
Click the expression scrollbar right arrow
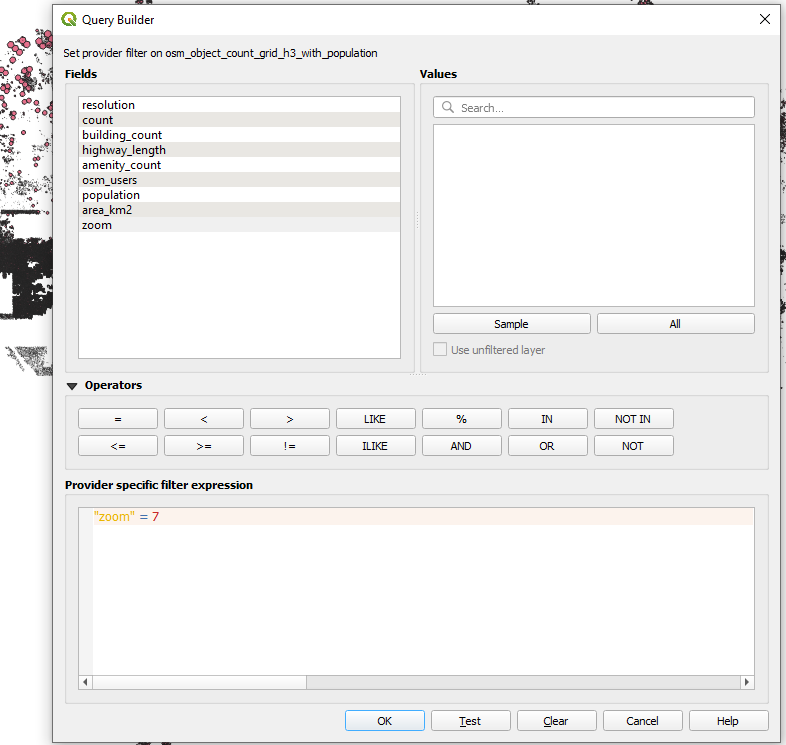pos(747,682)
